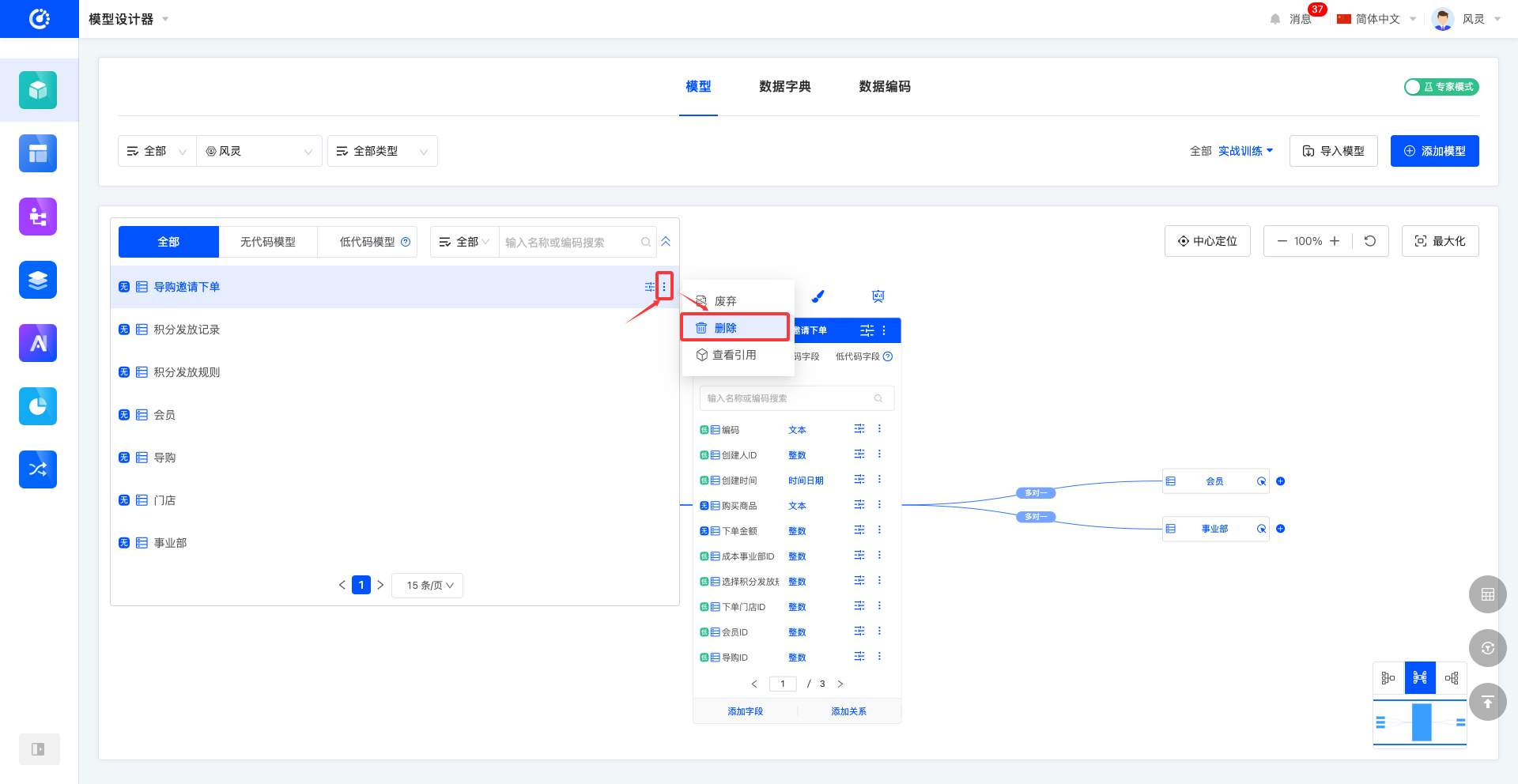Click the plus icon next to 会员 node

(x=1280, y=481)
